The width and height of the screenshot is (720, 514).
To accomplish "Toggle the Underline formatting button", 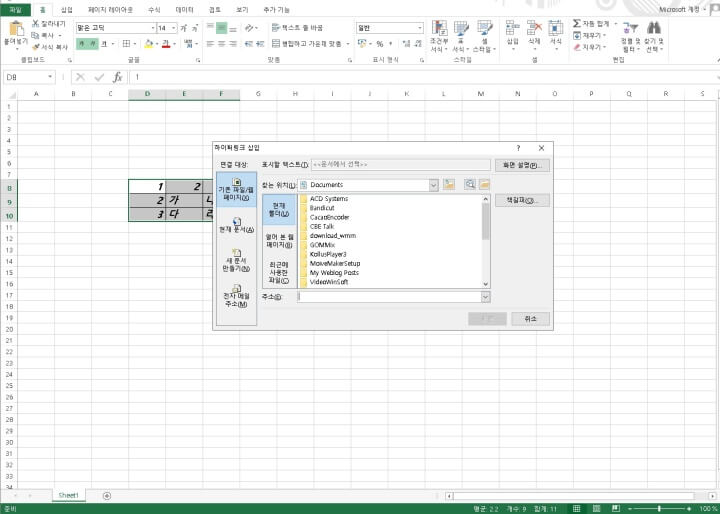I will [104, 44].
